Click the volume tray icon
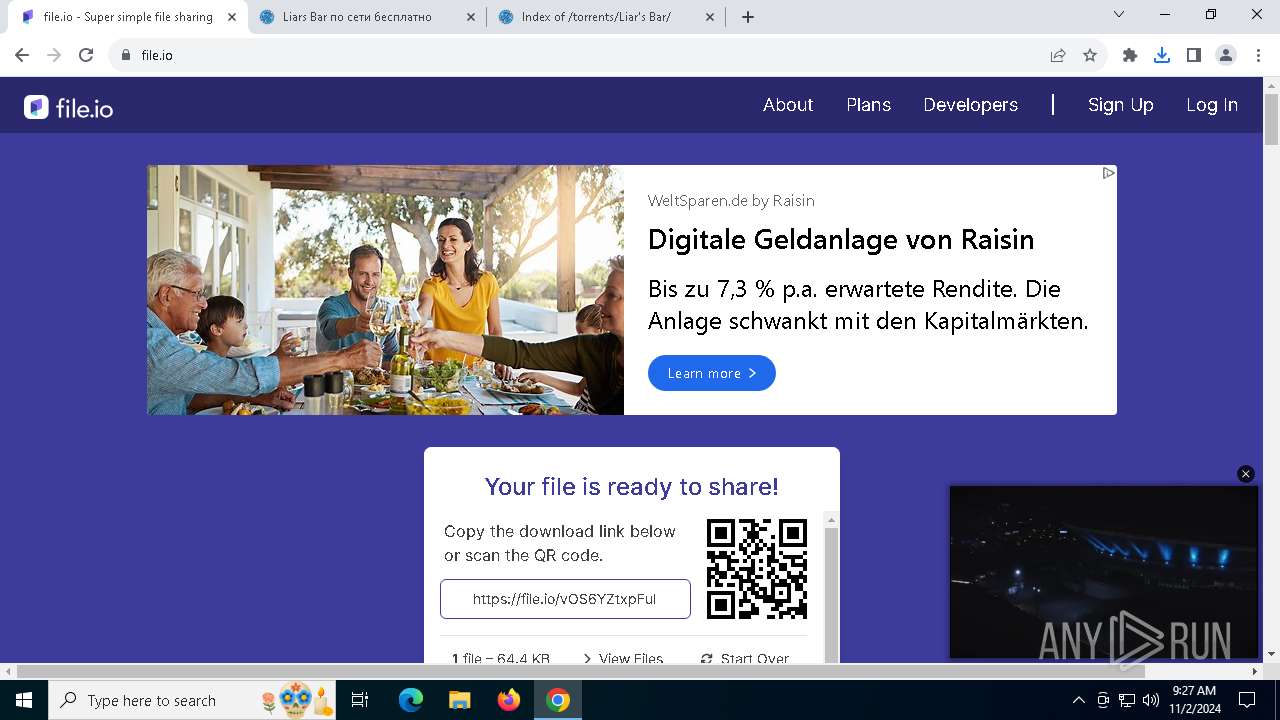This screenshot has height=720, width=1280. [1151, 700]
